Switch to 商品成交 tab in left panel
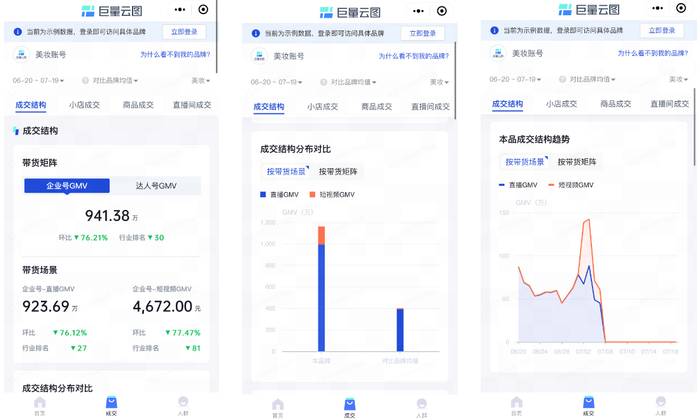 tap(138, 105)
